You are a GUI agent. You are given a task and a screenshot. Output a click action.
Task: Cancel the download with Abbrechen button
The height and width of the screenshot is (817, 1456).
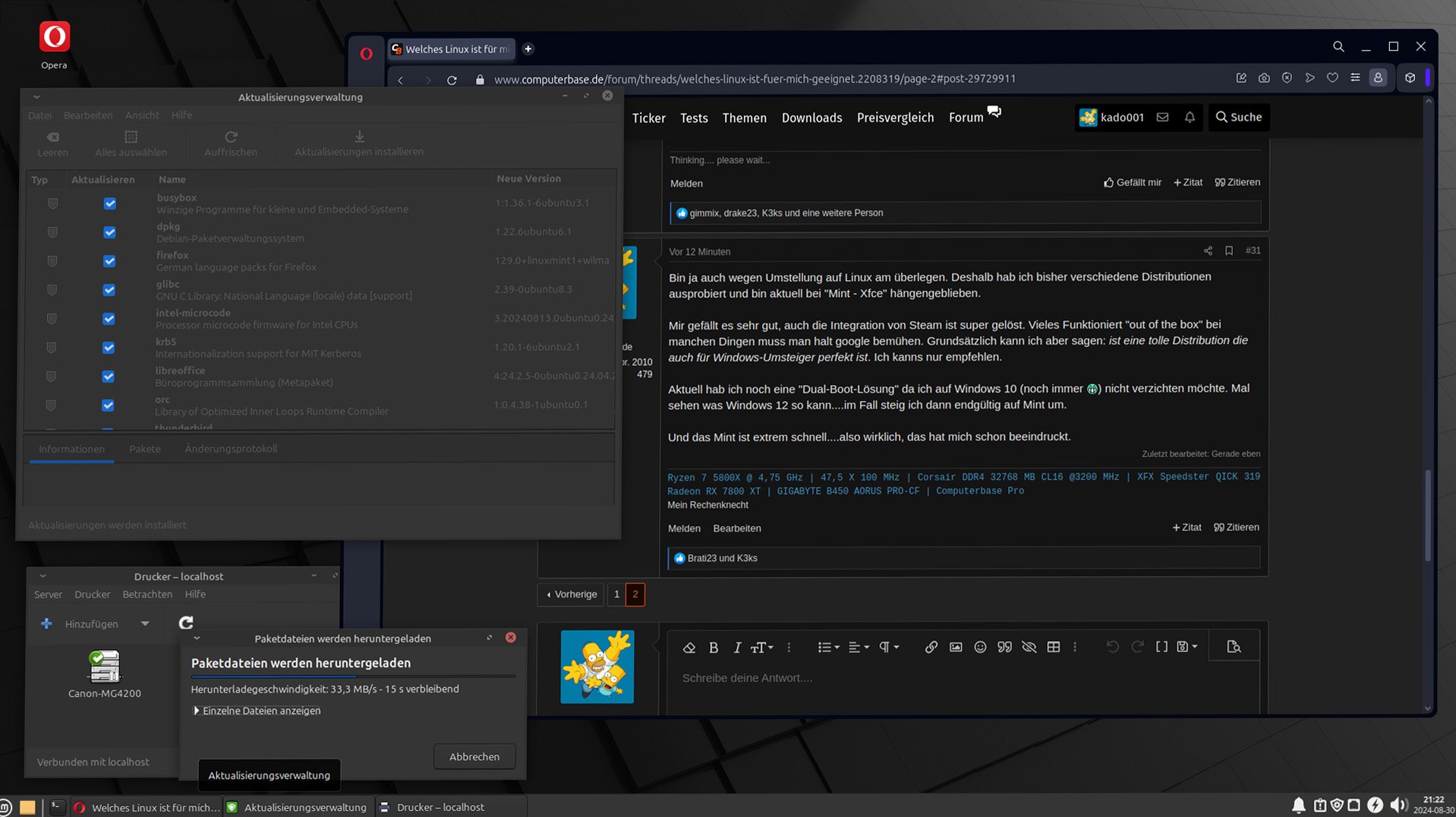click(x=474, y=756)
